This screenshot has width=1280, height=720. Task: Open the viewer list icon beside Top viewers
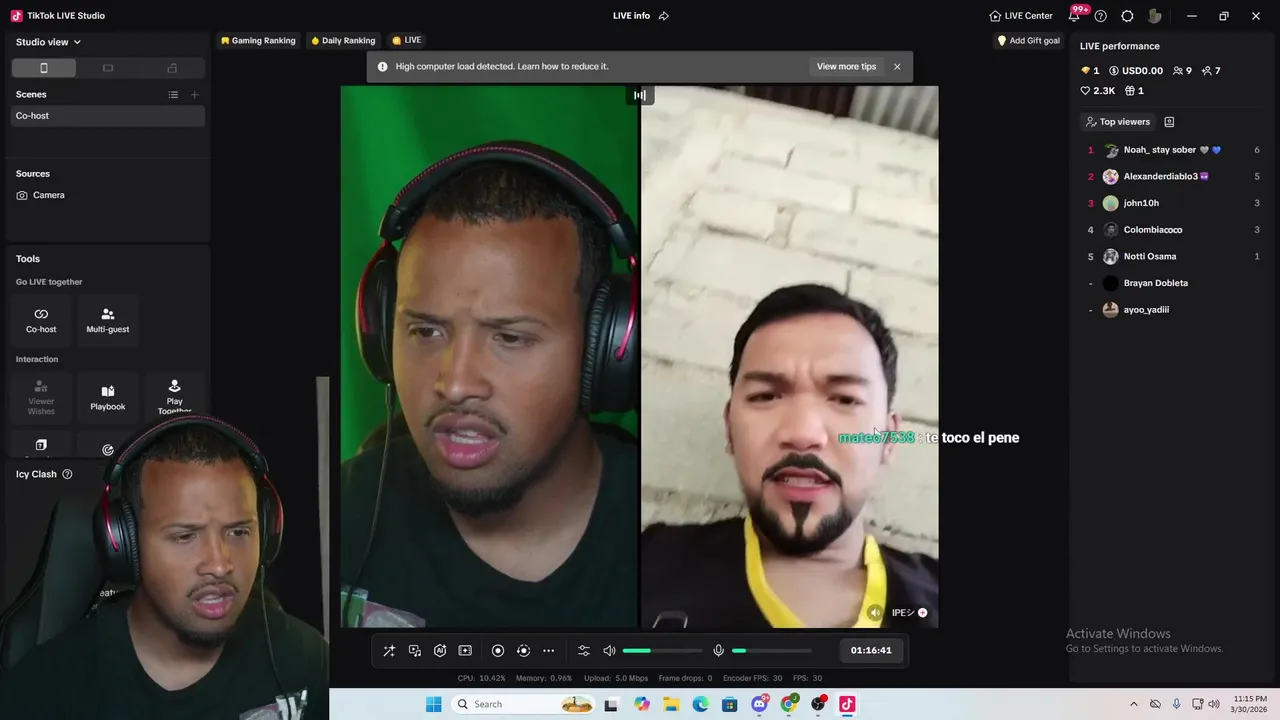click(x=1169, y=122)
